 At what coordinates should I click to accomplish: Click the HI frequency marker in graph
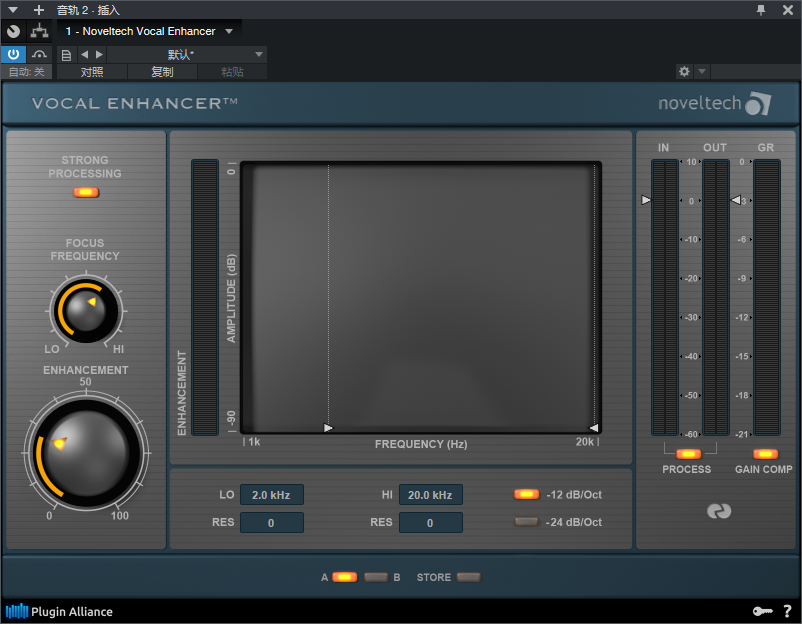(594, 428)
